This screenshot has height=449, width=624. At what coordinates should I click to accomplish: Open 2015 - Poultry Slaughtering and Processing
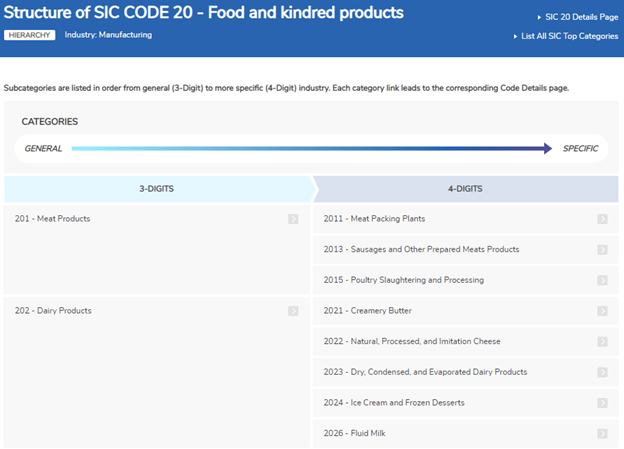click(404, 280)
